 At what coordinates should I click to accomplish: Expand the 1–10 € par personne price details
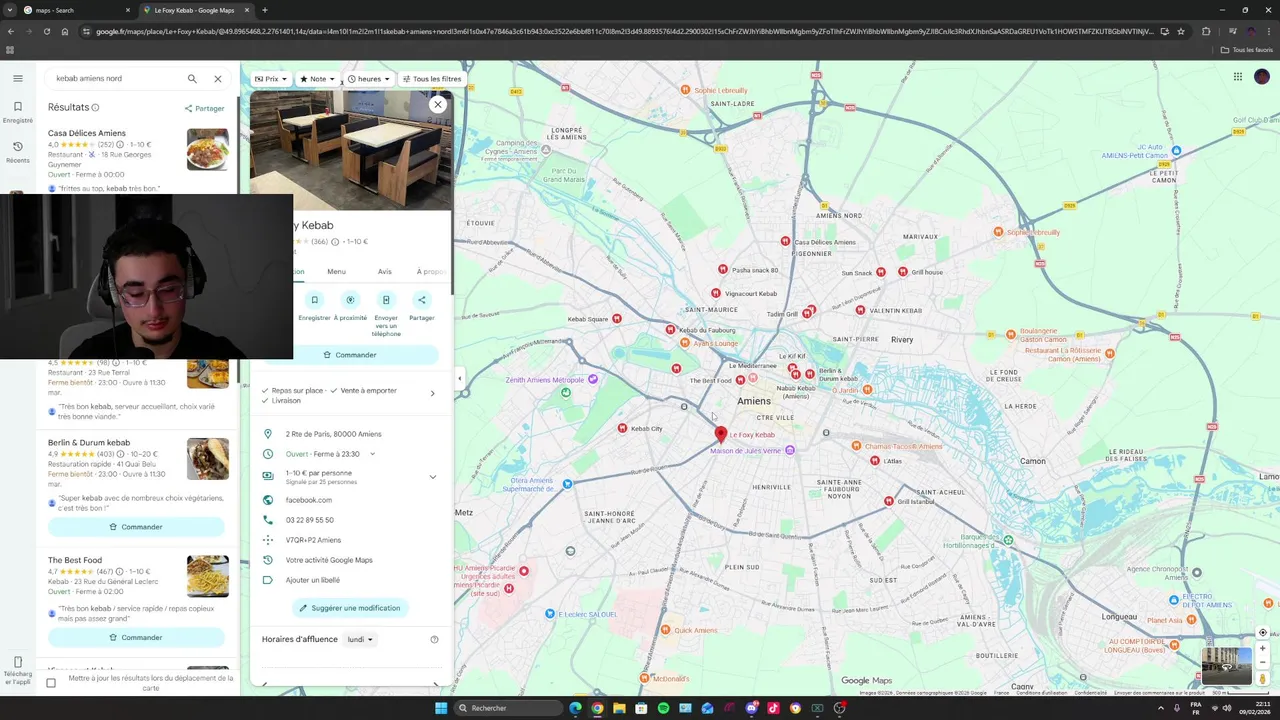click(x=432, y=477)
